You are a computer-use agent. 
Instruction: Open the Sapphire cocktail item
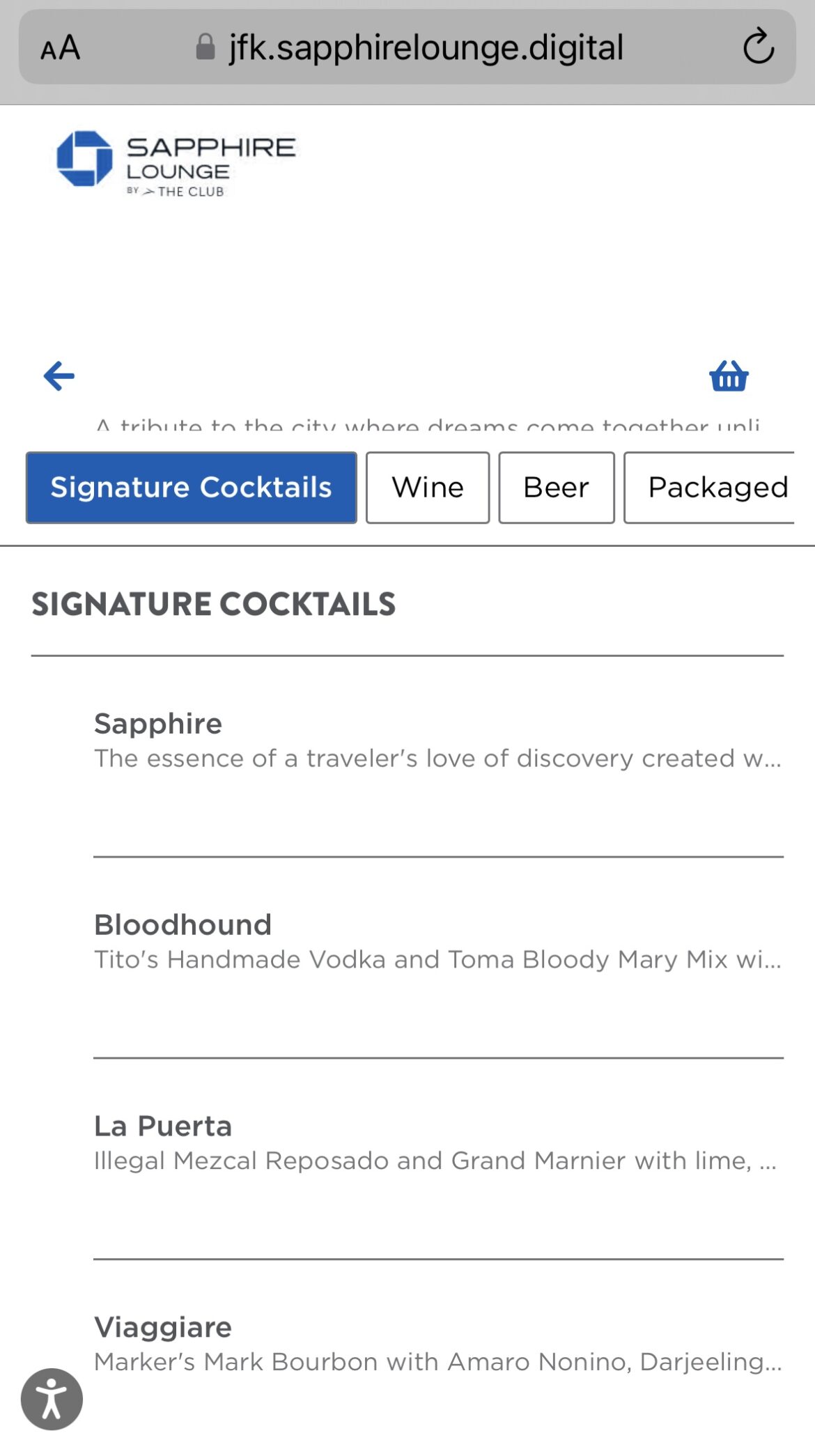(158, 724)
